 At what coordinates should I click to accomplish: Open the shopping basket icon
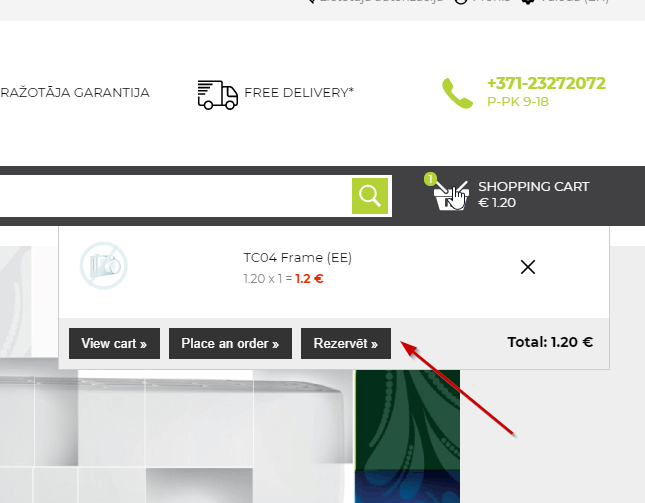(451, 196)
